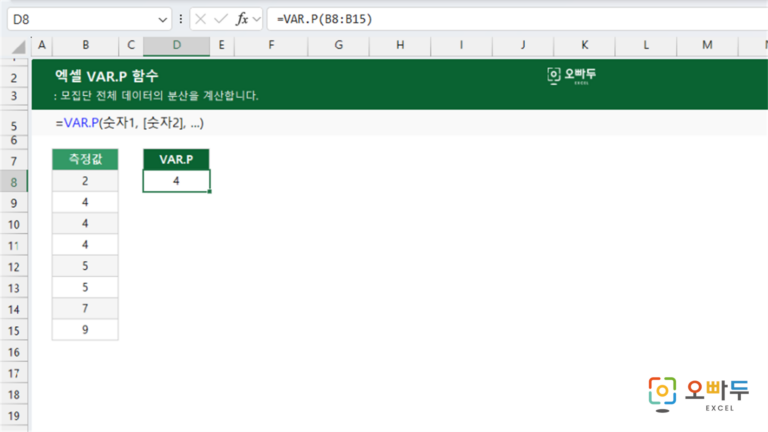This screenshot has width=768, height=432.
Task: Click the Insert Function fx icon
Action: tap(242, 19)
